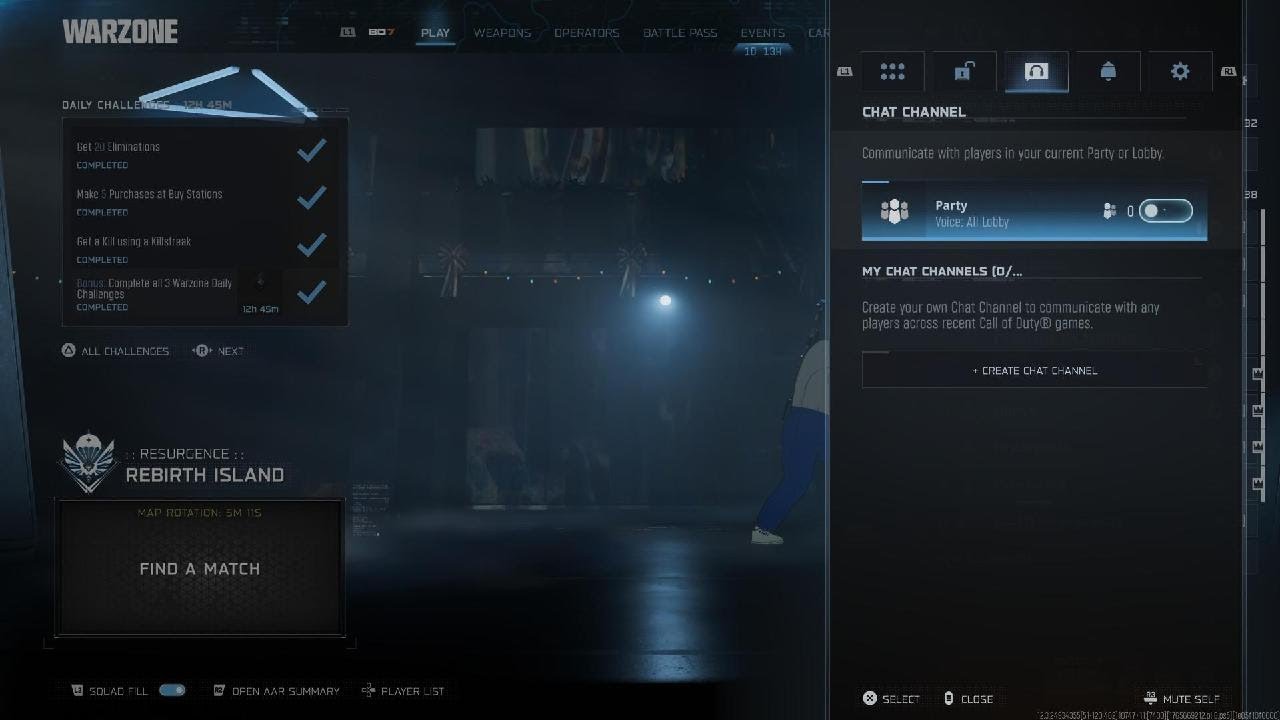
Task: Click the BO7 game switch icon
Action: tap(381, 32)
